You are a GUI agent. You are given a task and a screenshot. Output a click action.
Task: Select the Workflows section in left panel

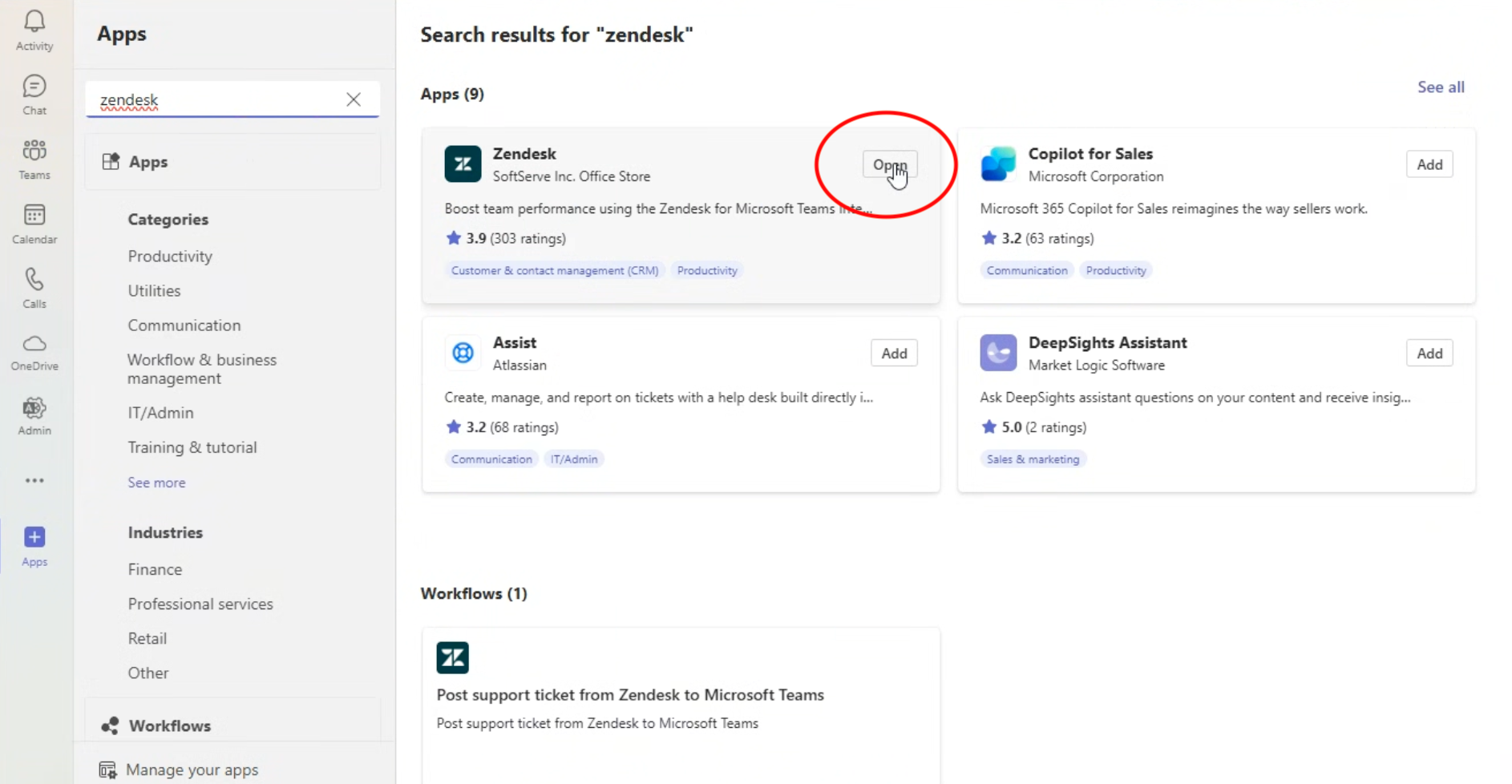click(x=232, y=725)
